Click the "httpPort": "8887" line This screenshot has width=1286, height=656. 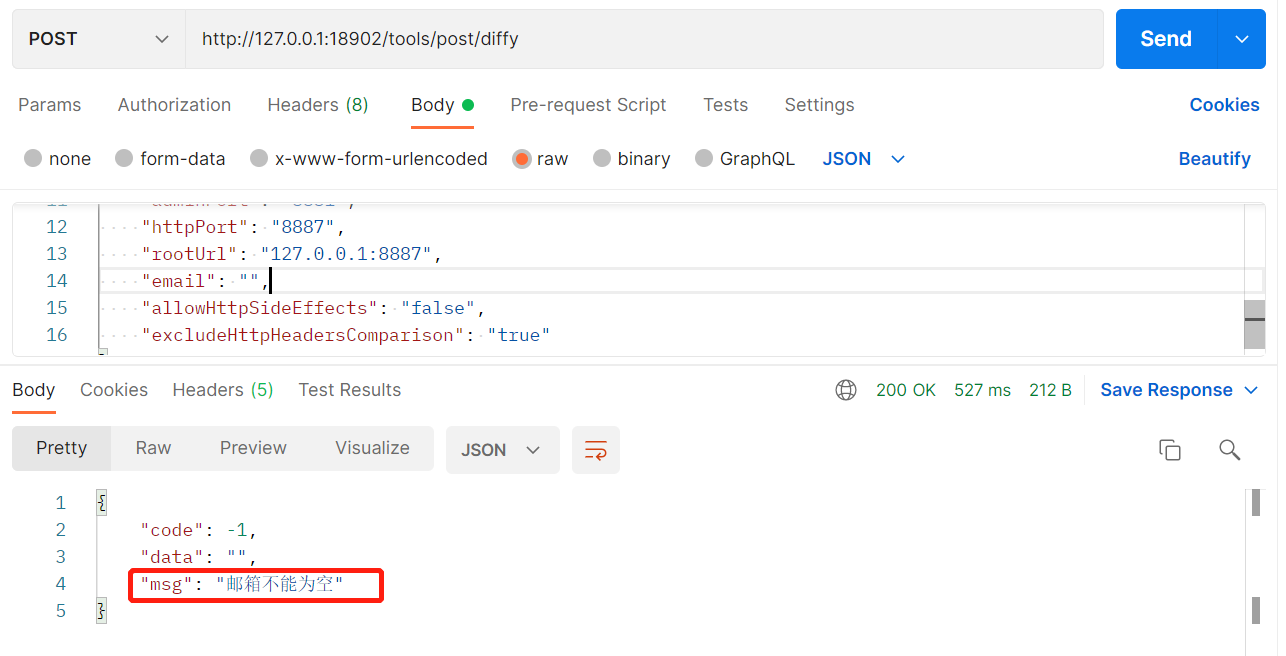point(243,227)
